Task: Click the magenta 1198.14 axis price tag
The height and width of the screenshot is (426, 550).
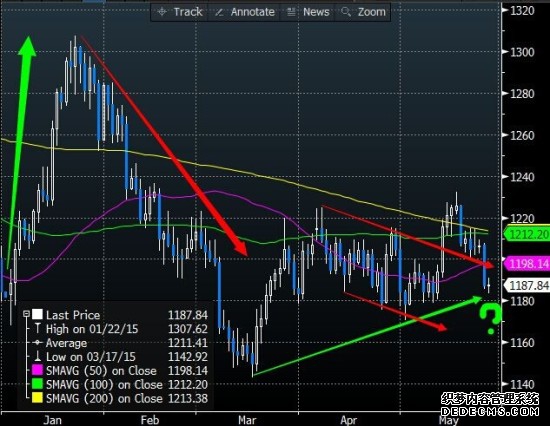Action: [x=527, y=264]
